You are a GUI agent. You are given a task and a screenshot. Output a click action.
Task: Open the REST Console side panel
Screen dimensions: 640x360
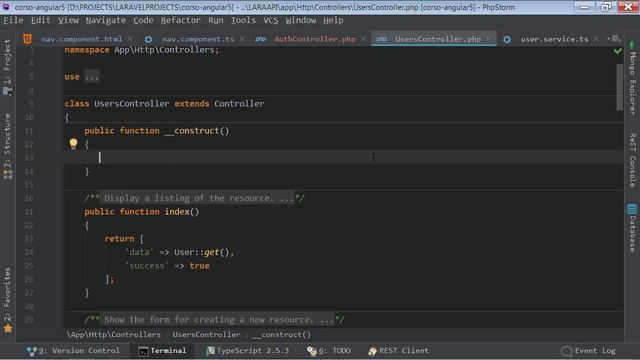click(632, 160)
